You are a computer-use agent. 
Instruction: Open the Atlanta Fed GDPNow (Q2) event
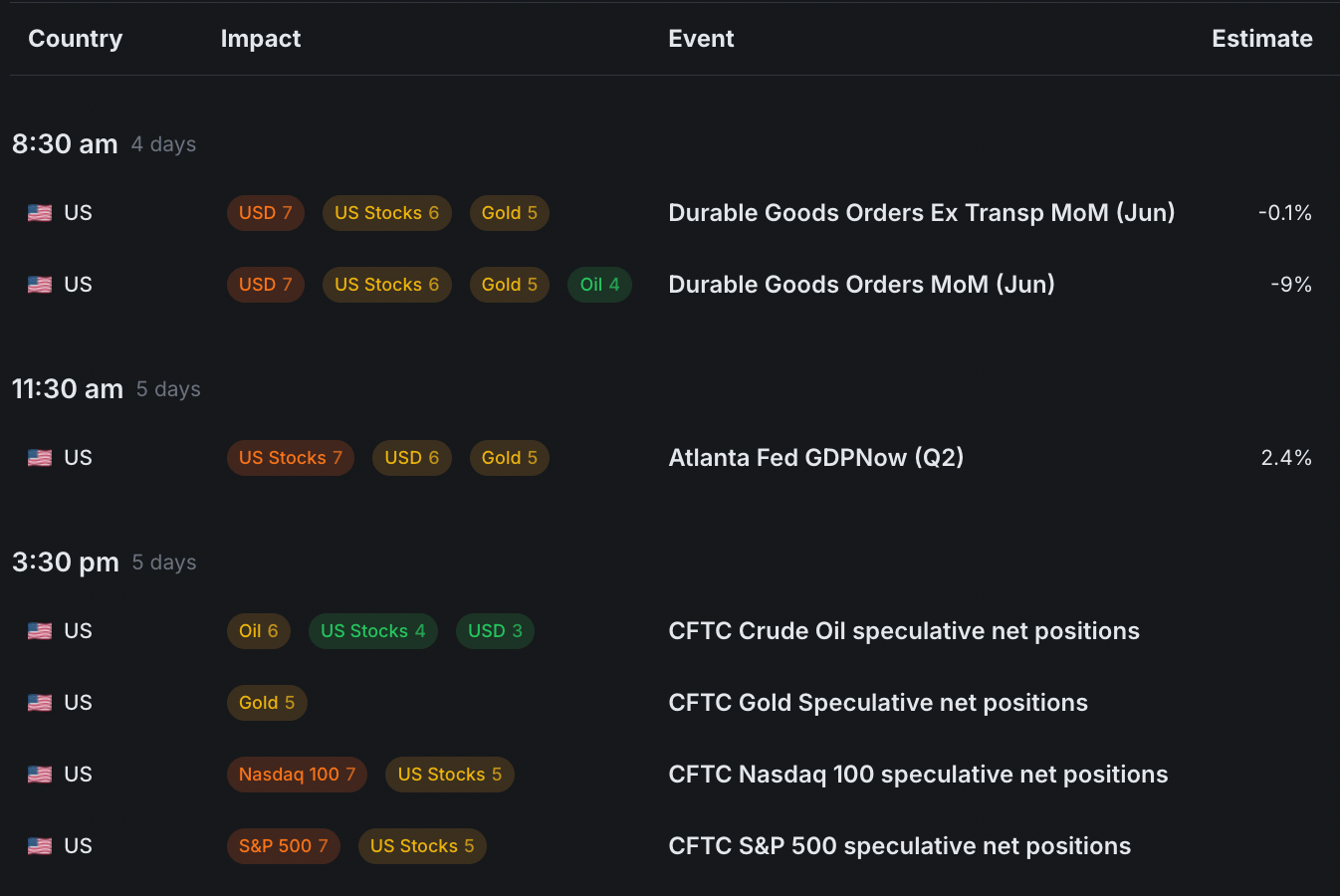click(x=815, y=458)
